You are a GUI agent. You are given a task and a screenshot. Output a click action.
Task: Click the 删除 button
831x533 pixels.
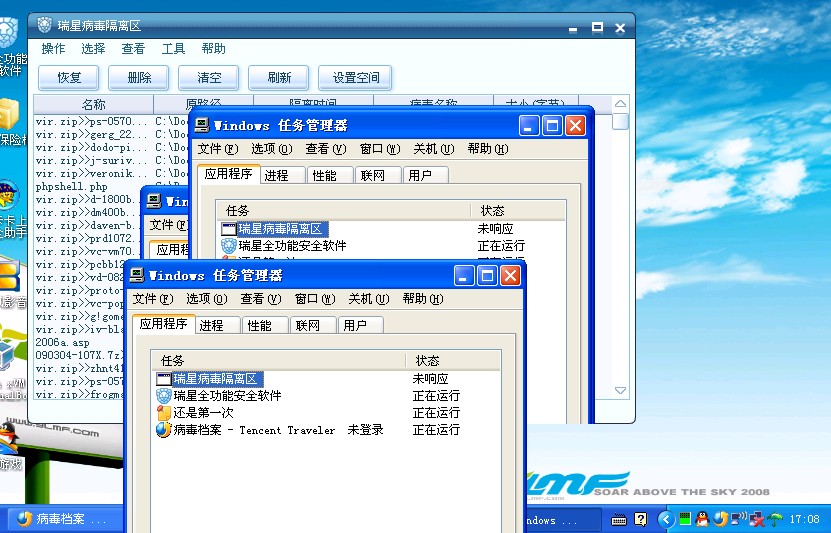click(x=139, y=78)
